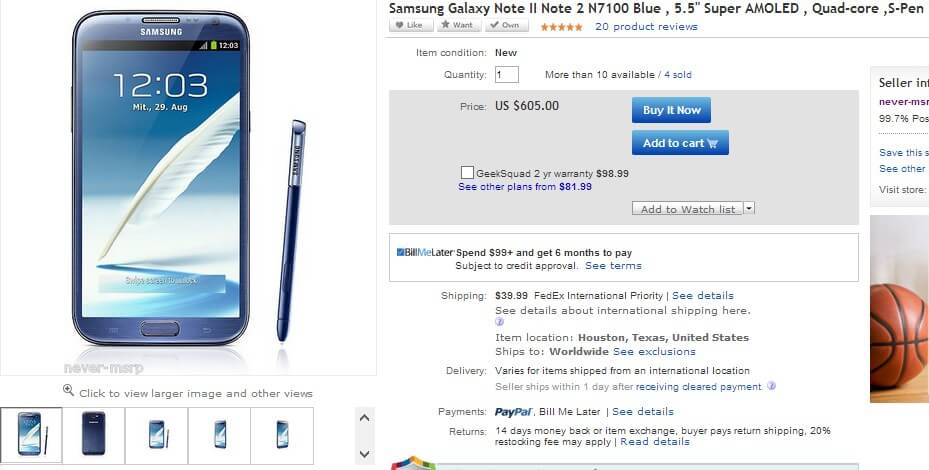Click the magnifier icon to enlarge image

click(68, 391)
